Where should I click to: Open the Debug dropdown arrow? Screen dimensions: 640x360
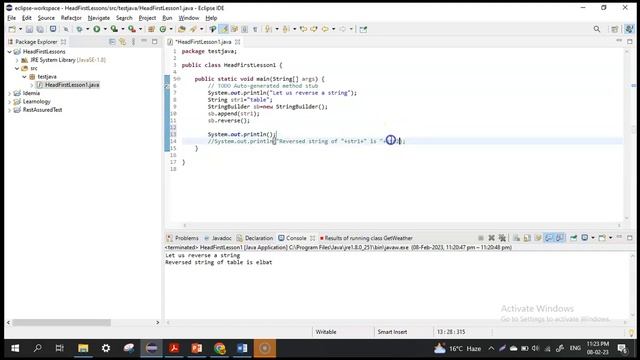(x=87, y=29)
